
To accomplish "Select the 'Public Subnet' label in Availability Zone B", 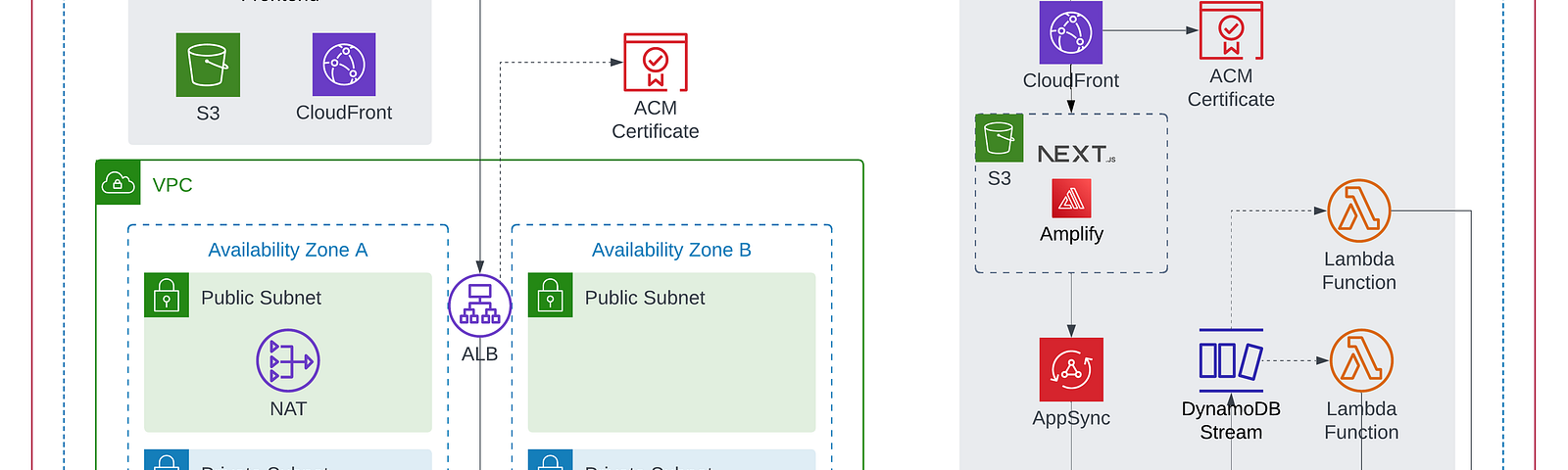I will 645,298.
